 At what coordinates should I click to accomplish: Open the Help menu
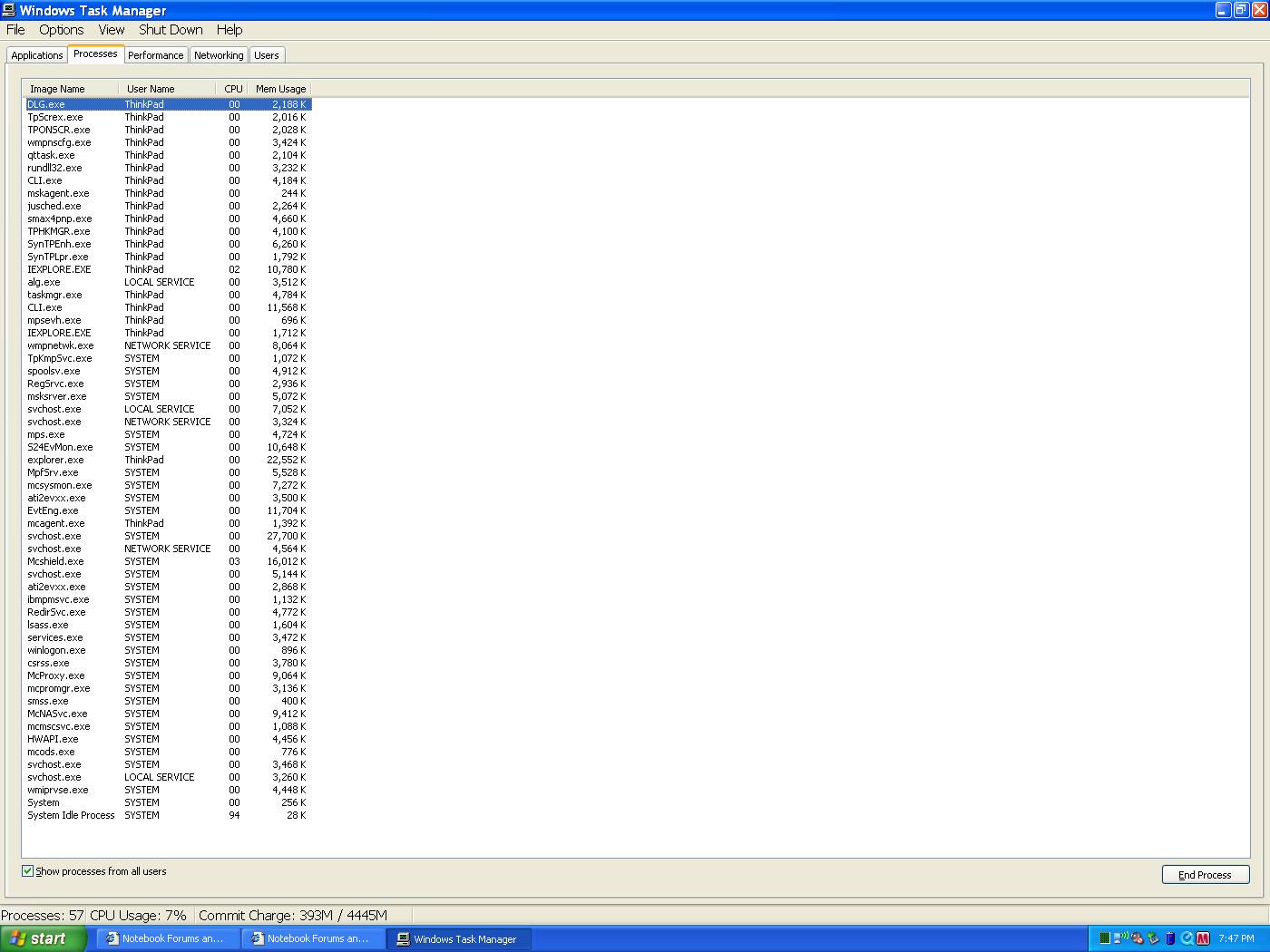click(x=230, y=30)
